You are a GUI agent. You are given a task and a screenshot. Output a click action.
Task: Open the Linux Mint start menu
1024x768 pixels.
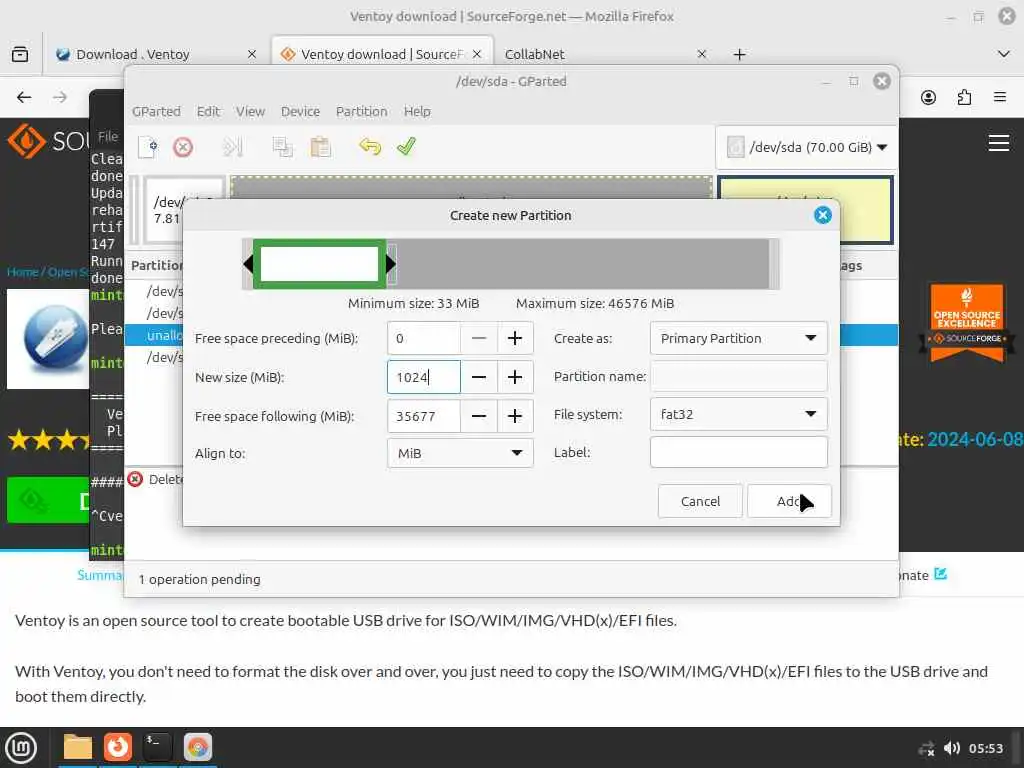[20, 748]
